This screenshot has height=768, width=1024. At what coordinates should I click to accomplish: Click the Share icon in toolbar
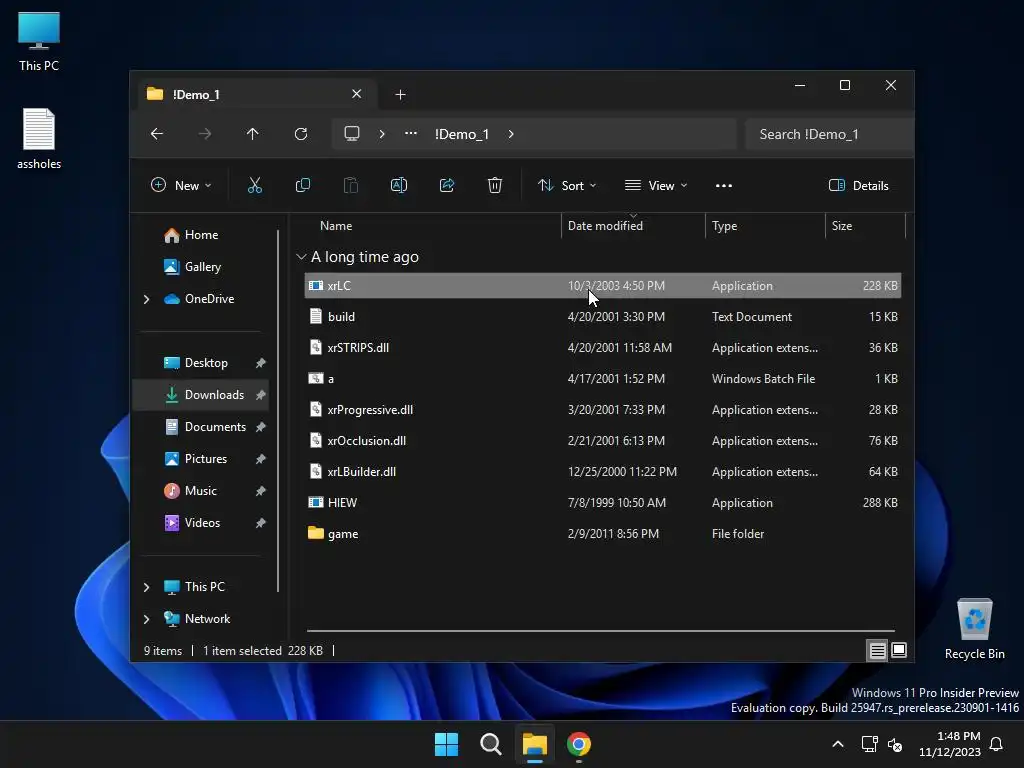[x=447, y=185]
